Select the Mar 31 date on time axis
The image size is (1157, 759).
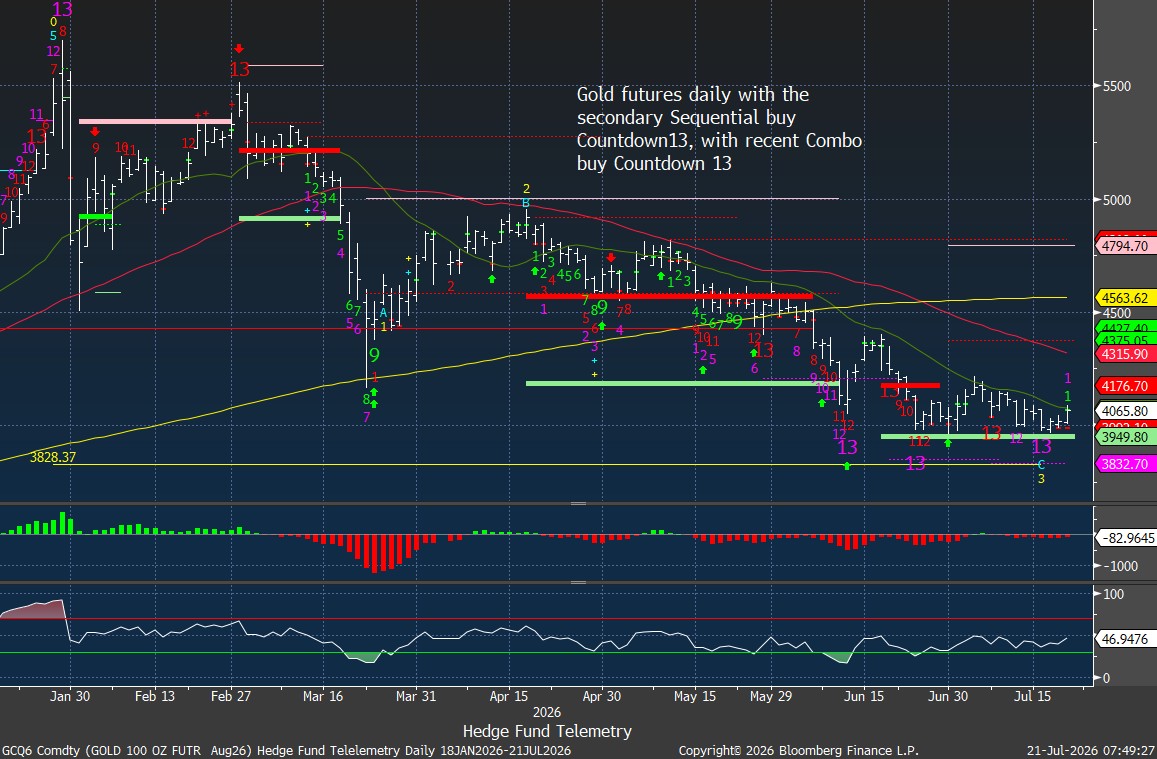coord(416,696)
